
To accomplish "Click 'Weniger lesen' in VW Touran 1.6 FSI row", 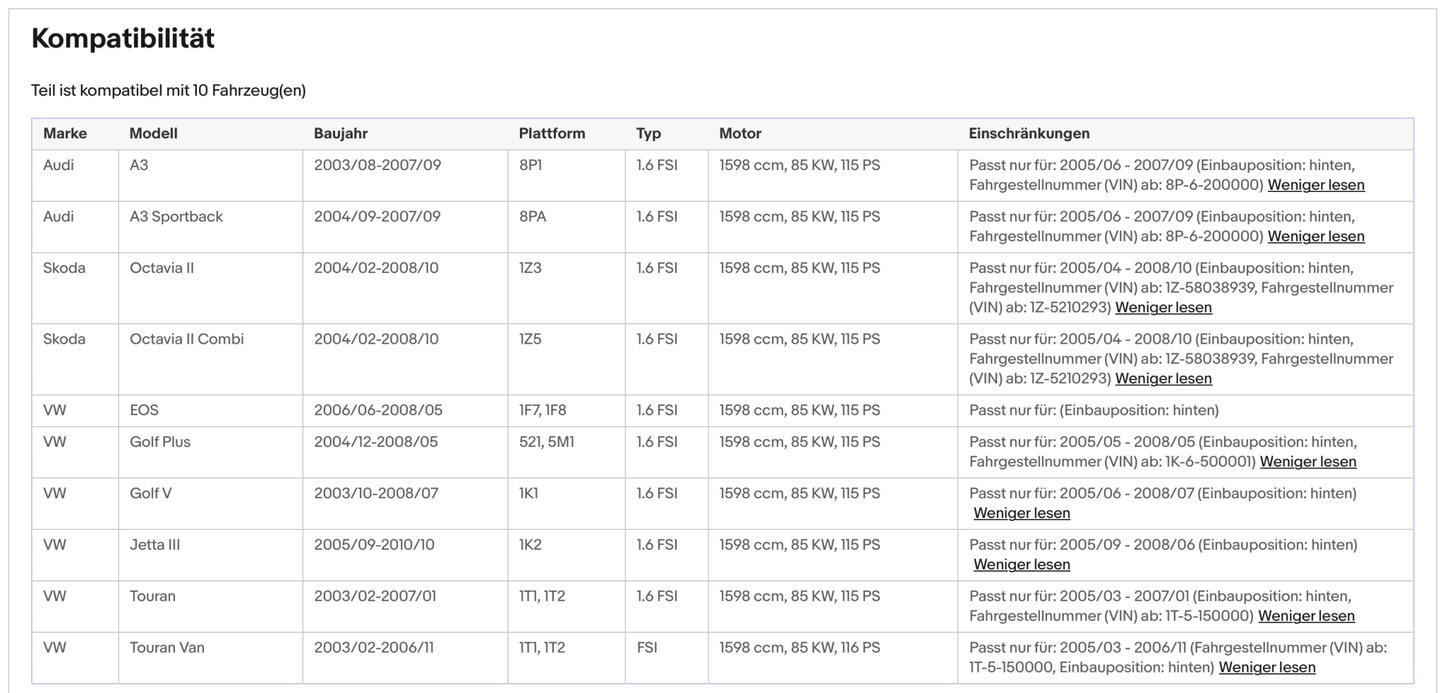I will pos(1306,616).
